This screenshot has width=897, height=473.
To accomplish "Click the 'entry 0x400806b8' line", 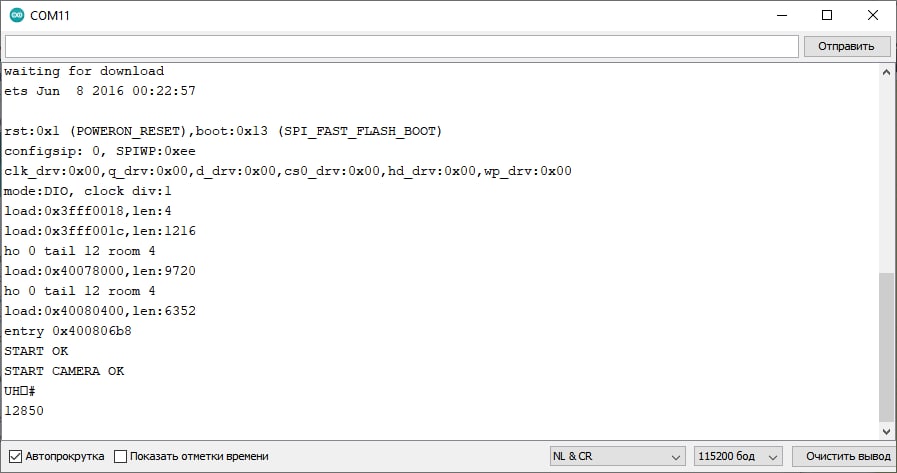I will tap(68, 331).
